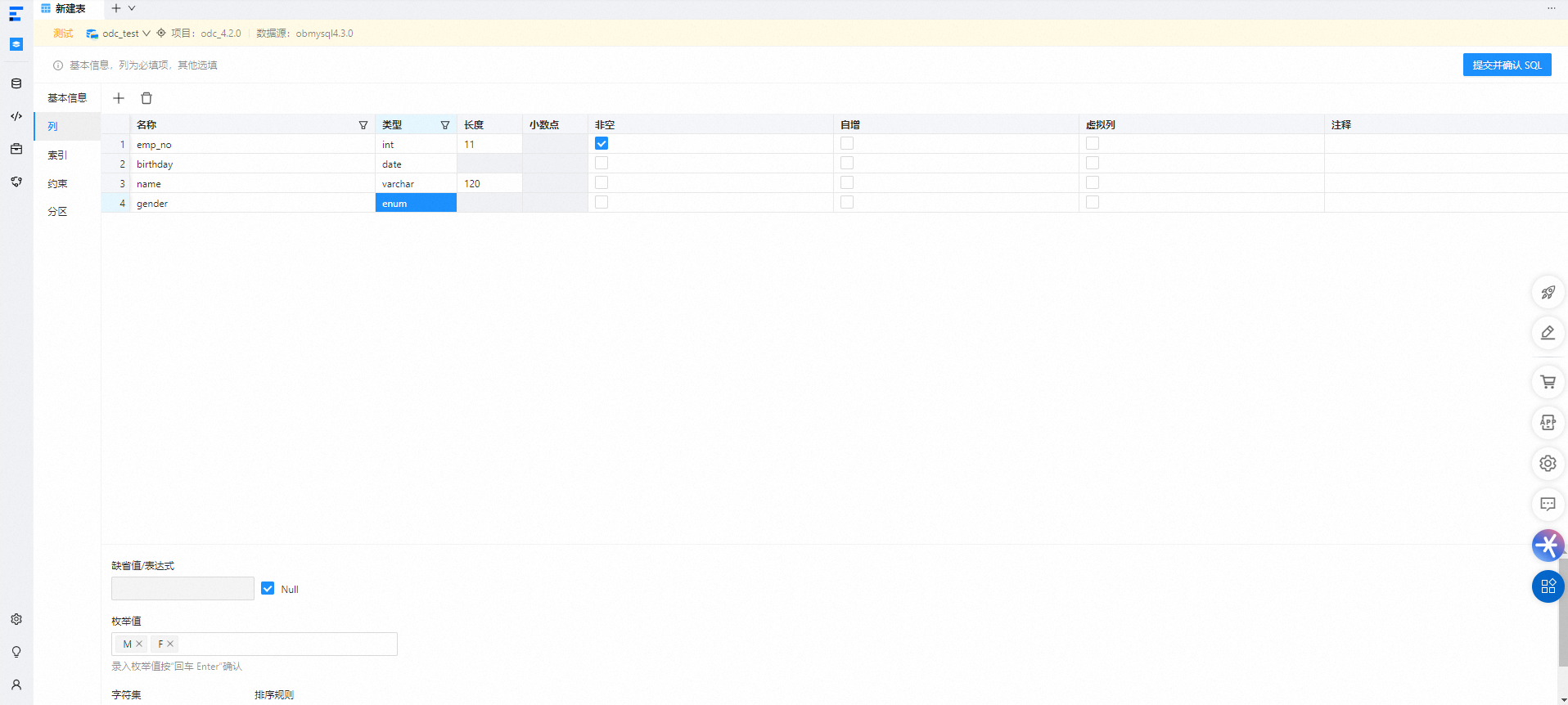Click the edit pencil floating button
This screenshot has width=1568, height=705.
[x=1548, y=333]
